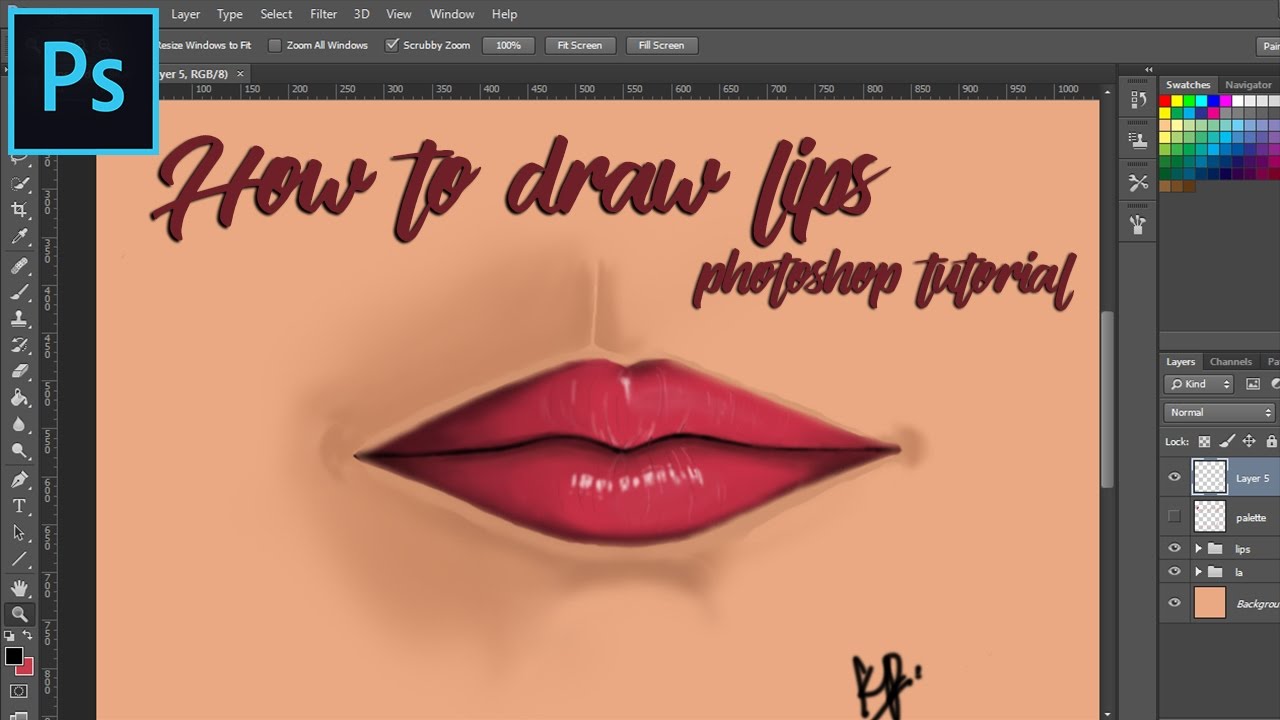The image size is (1280, 720).
Task: Reset default foreground and background colors
Action: pyautogui.click(x=9, y=636)
